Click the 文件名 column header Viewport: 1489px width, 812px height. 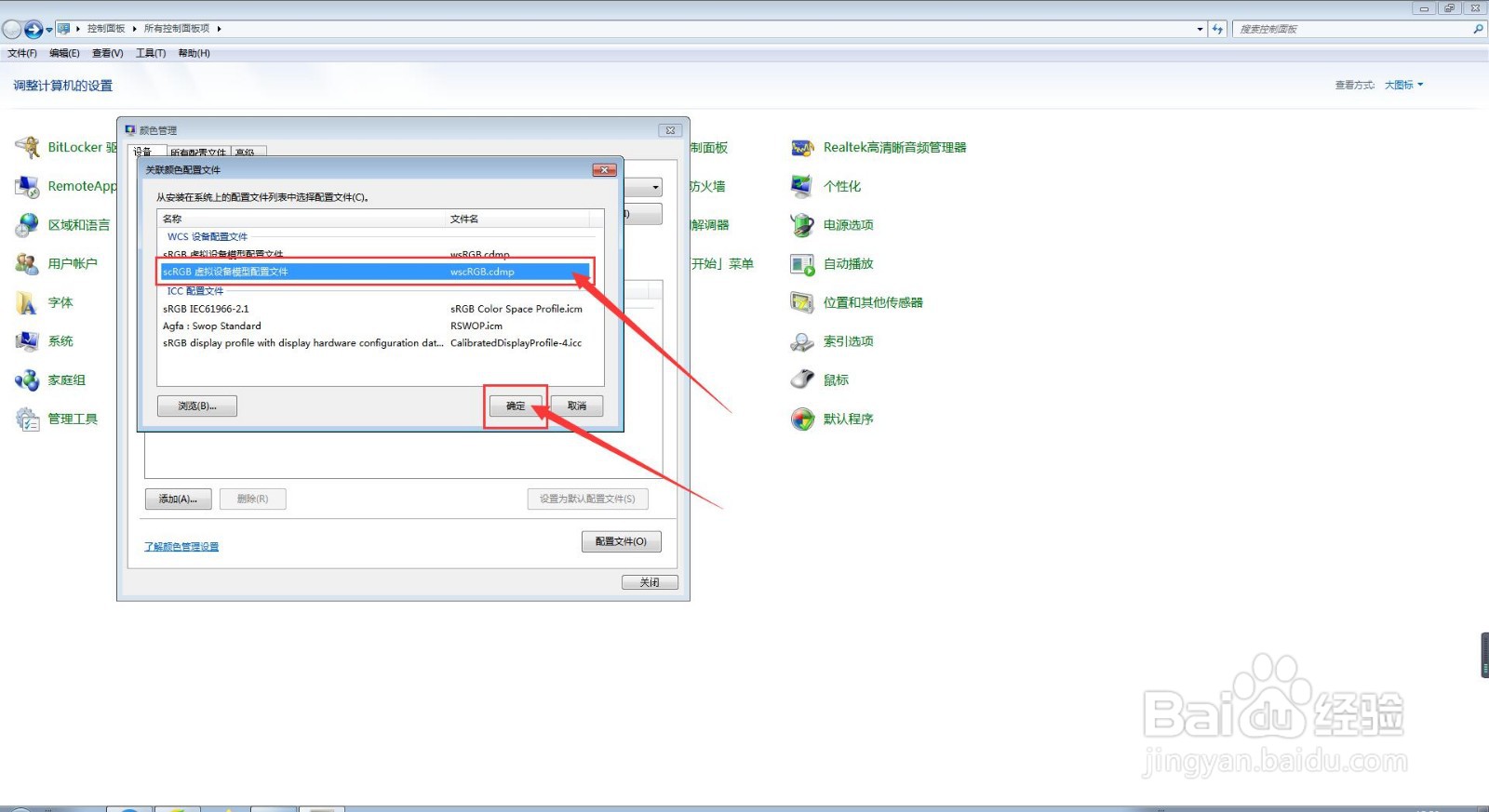(517, 219)
